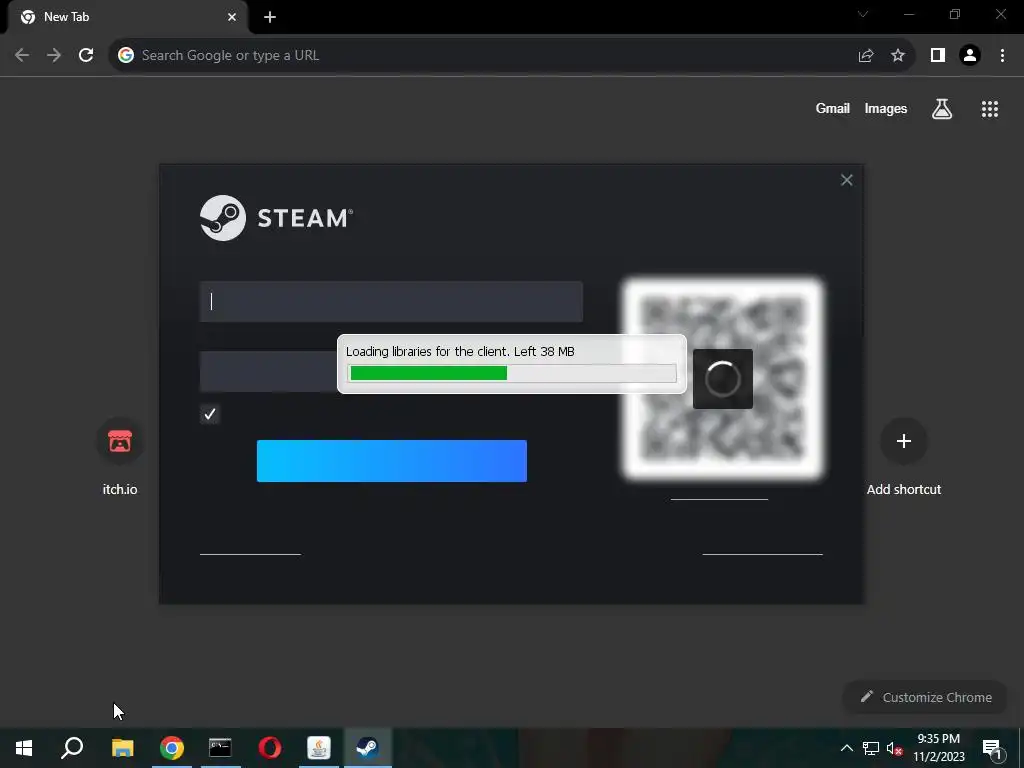
Task: Click the Chrome forward arrow
Action: pos(54,56)
